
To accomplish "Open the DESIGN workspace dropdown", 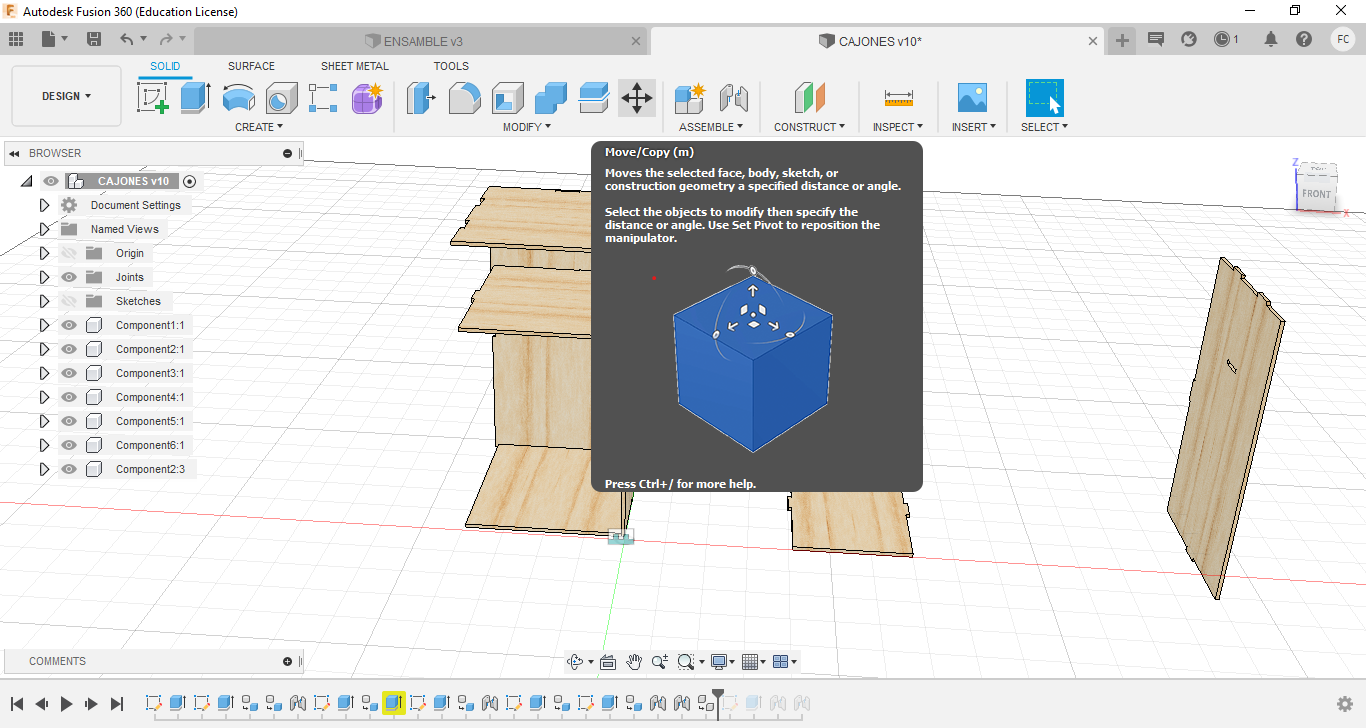I will coord(66,96).
